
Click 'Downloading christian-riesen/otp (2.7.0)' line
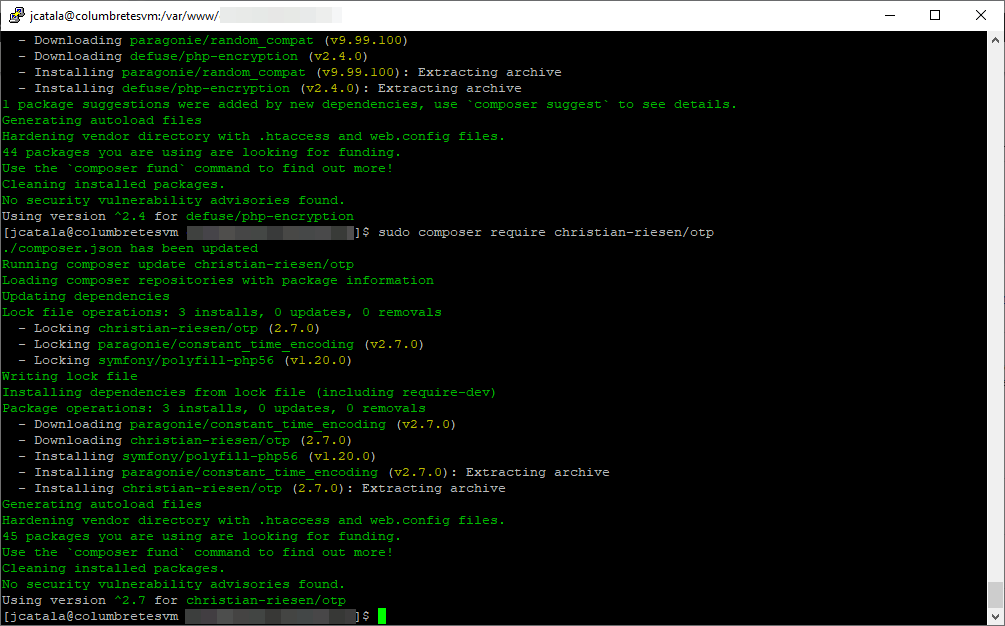click(185, 441)
